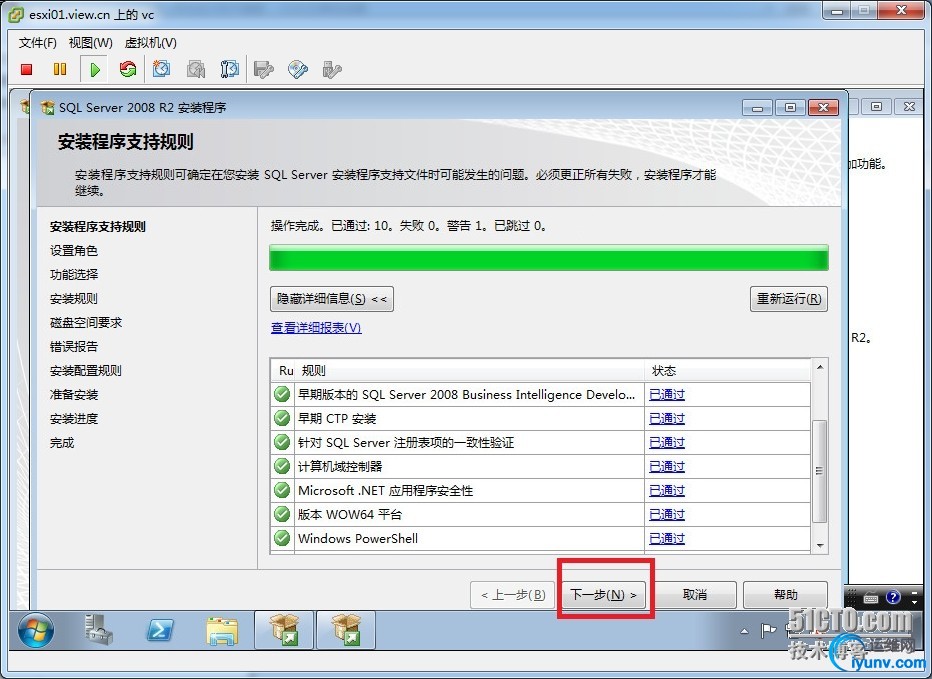This screenshot has height=679, width=932.
Task: Open the 视图(W) menu
Action: (90, 43)
